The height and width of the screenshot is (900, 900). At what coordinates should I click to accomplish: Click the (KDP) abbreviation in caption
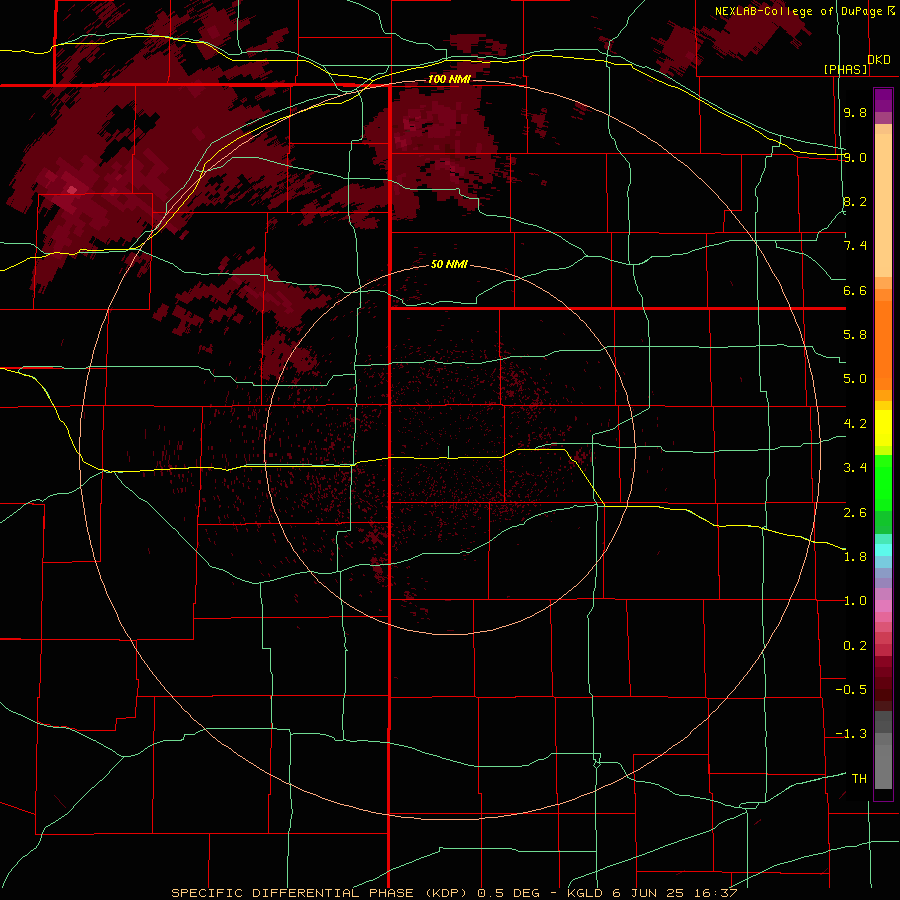tap(447, 893)
